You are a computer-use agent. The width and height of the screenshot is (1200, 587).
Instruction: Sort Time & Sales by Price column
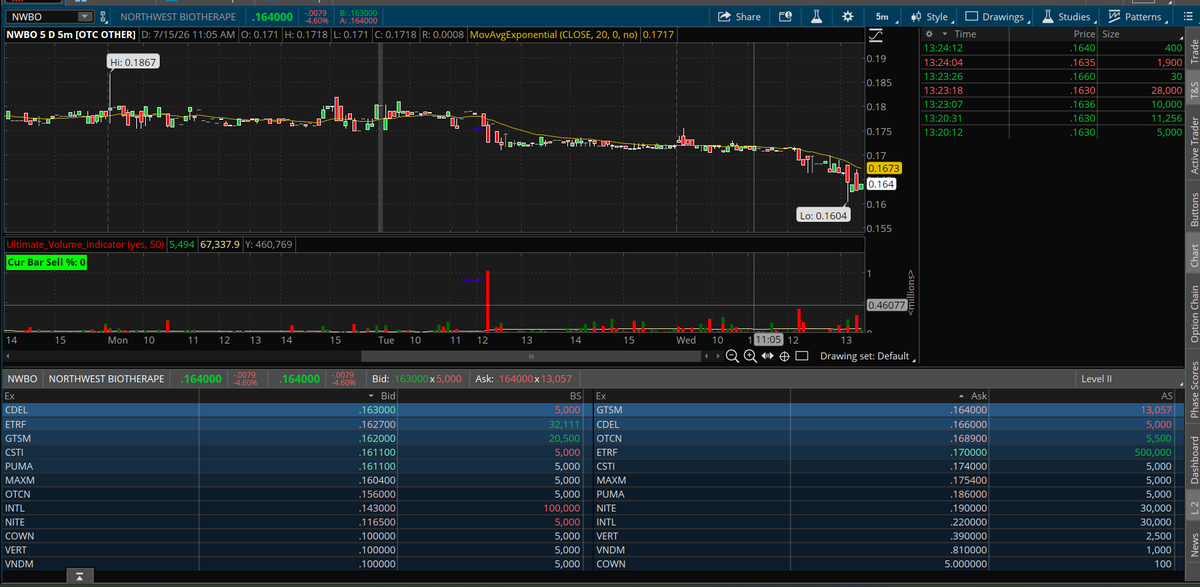pos(1084,34)
